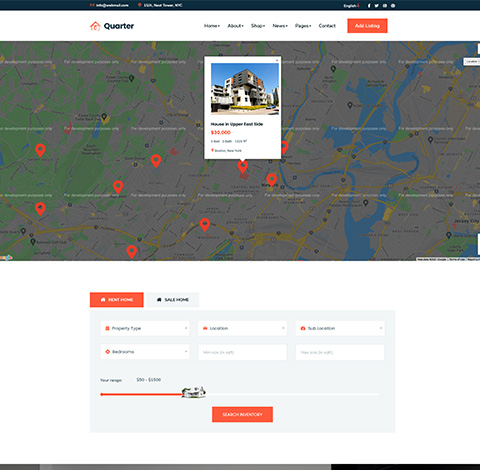
Task: Close the property info popup on map
Action: (x=277, y=60)
